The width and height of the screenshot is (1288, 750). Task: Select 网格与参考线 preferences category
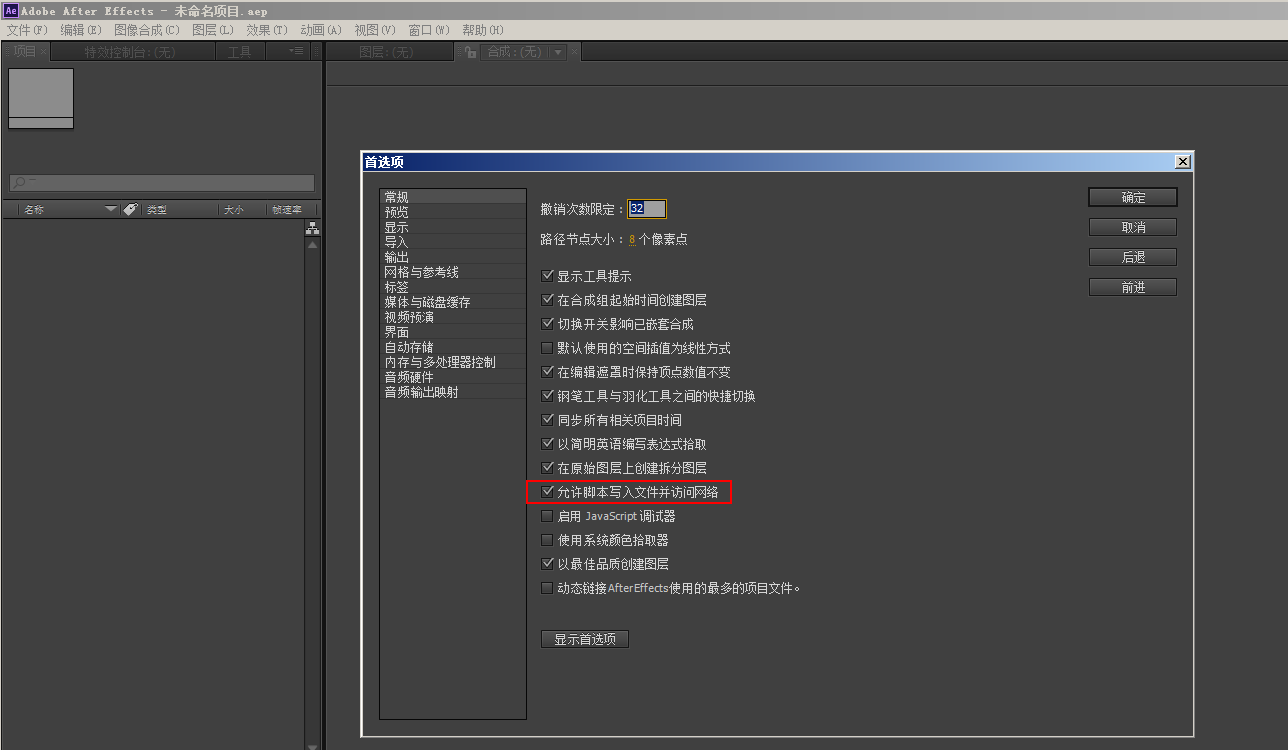coord(453,272)
